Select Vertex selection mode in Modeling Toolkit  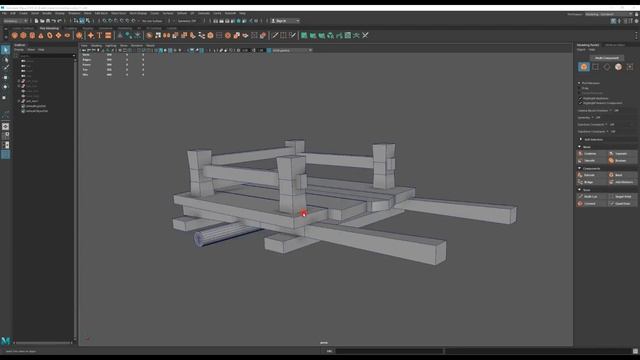[596, 67]
